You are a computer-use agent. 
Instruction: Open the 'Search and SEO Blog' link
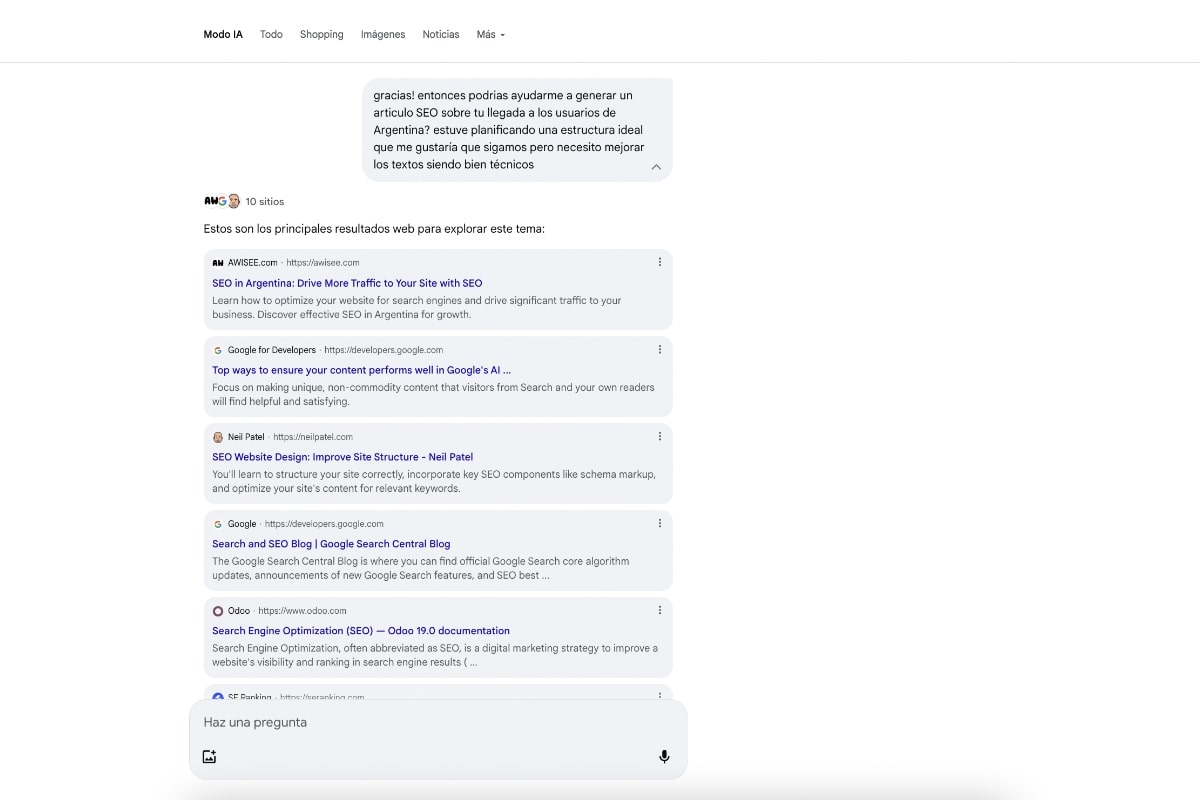pyautogui.click(x=331, y=543)
